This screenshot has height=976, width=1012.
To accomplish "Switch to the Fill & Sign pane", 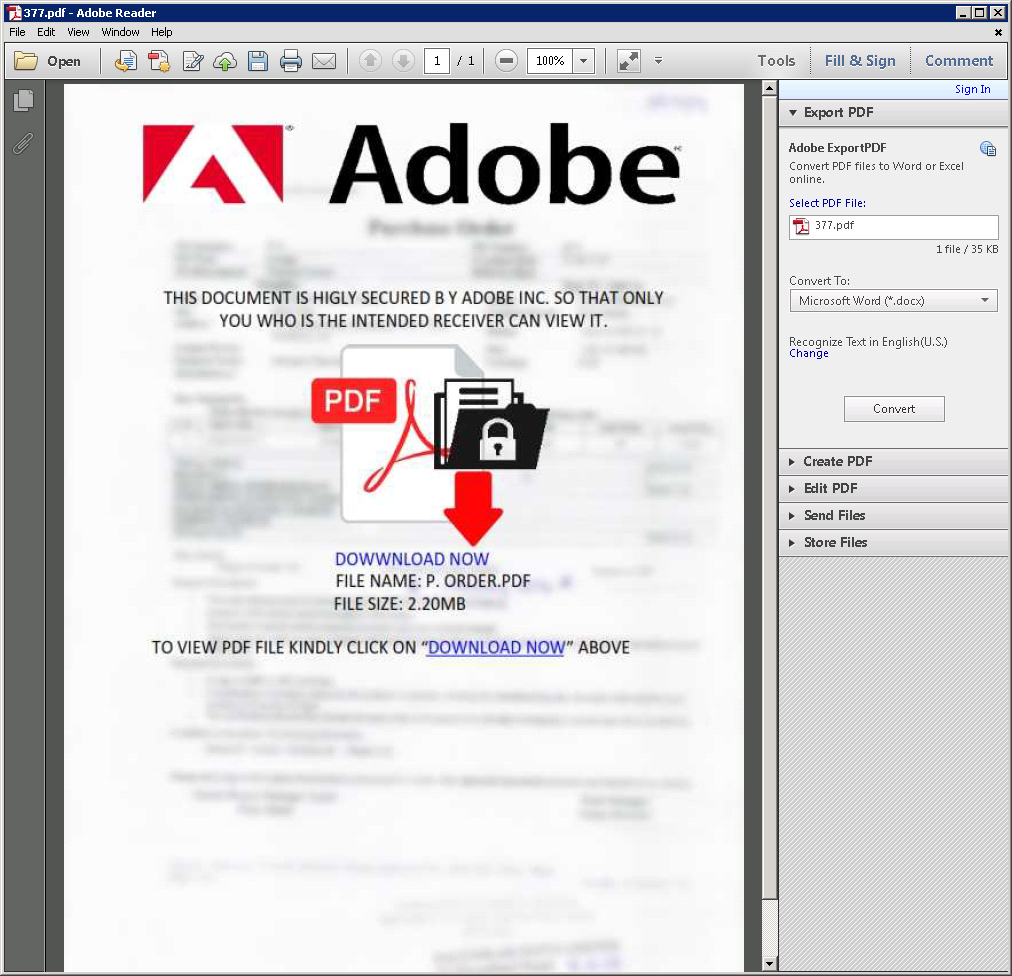I will point(860,61).
